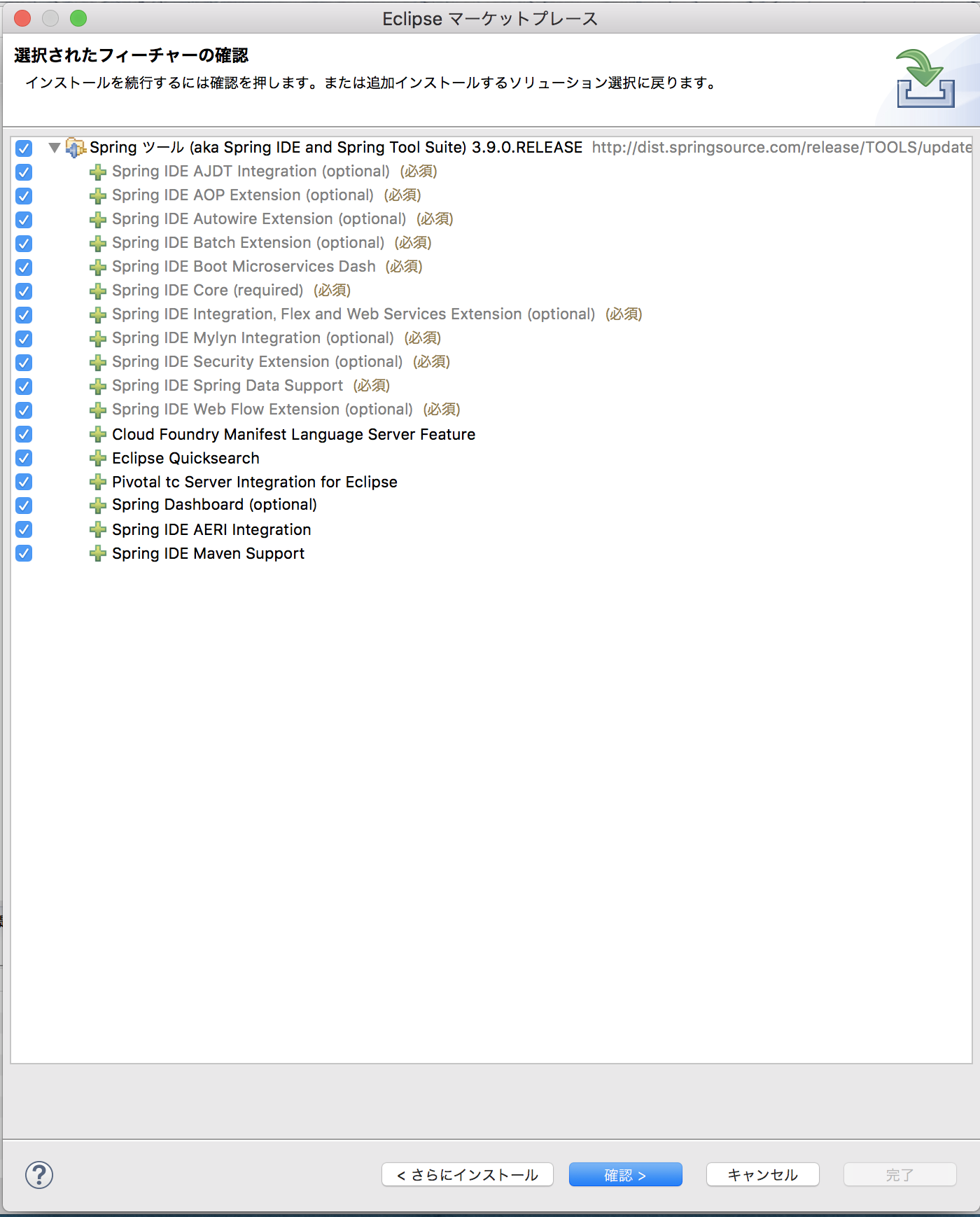The width and height of the screenshot is (980, 1217).
Task: Toggle Pivotal tc Server Integration checkbox
Action: (24, 482)
